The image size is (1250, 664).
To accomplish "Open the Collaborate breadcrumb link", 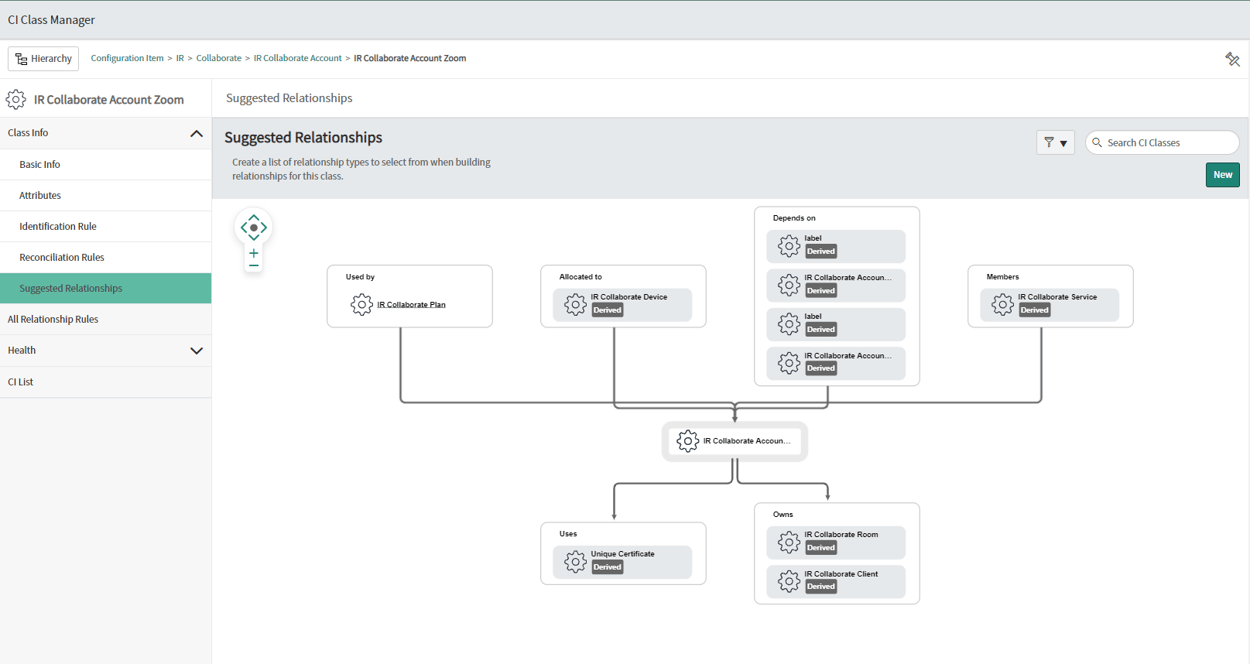I will pyautogui.click(x=218, y=58).
